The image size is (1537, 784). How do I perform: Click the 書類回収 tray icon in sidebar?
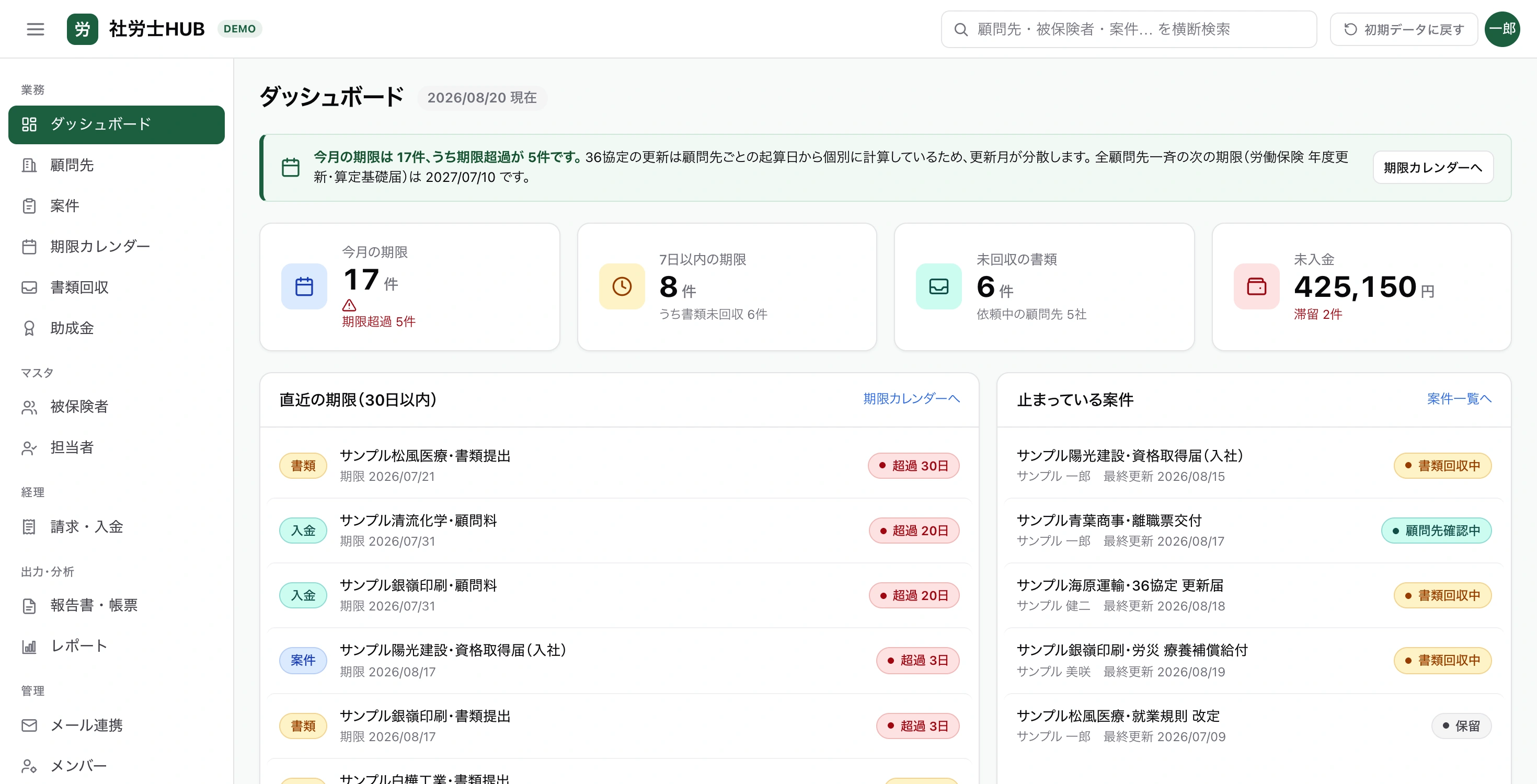[x=29, y=287]
